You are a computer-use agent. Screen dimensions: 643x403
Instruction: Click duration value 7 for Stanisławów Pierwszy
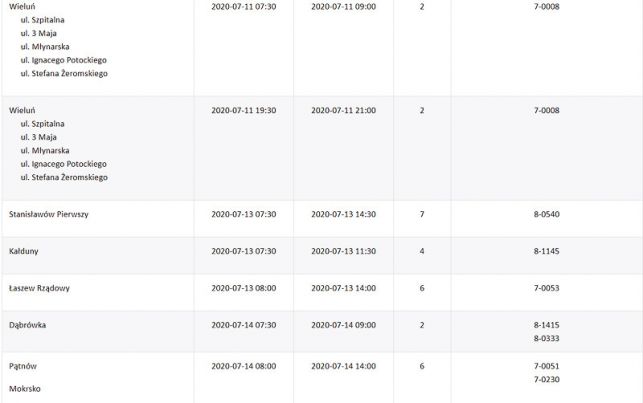[422, 214]
